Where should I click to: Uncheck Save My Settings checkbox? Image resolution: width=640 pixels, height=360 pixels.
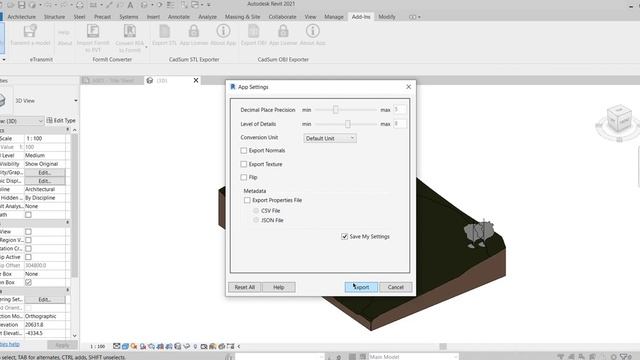(x=344, y=236)
